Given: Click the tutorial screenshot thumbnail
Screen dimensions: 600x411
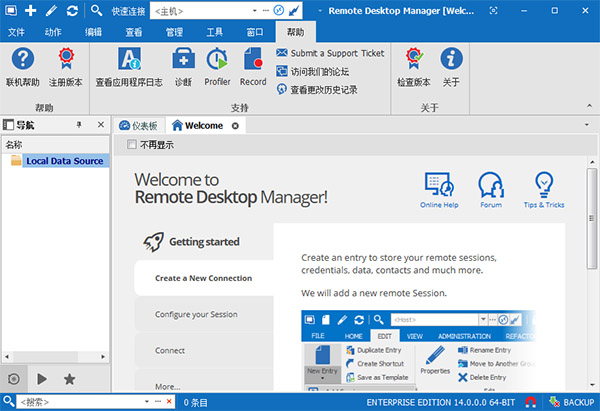Looking at the screenshot, I should coord(418,351).
